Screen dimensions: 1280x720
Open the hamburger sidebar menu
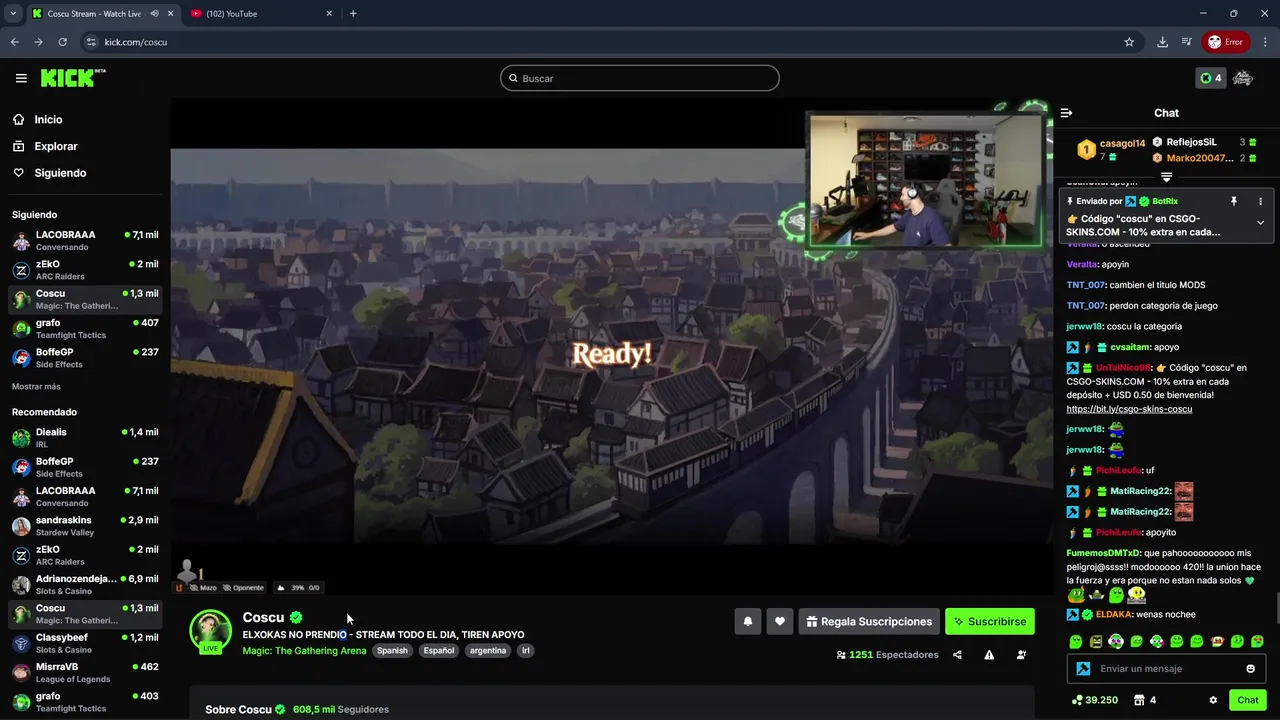coord(21,78)
